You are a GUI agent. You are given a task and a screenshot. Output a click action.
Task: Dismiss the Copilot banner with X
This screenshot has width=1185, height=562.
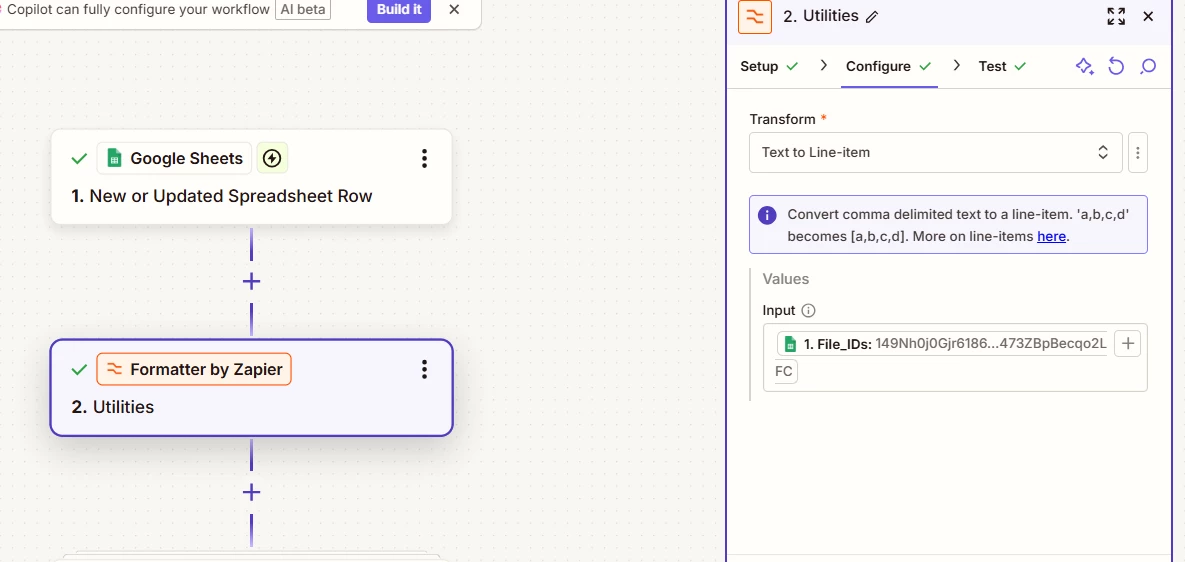click(x=454, y=10)
